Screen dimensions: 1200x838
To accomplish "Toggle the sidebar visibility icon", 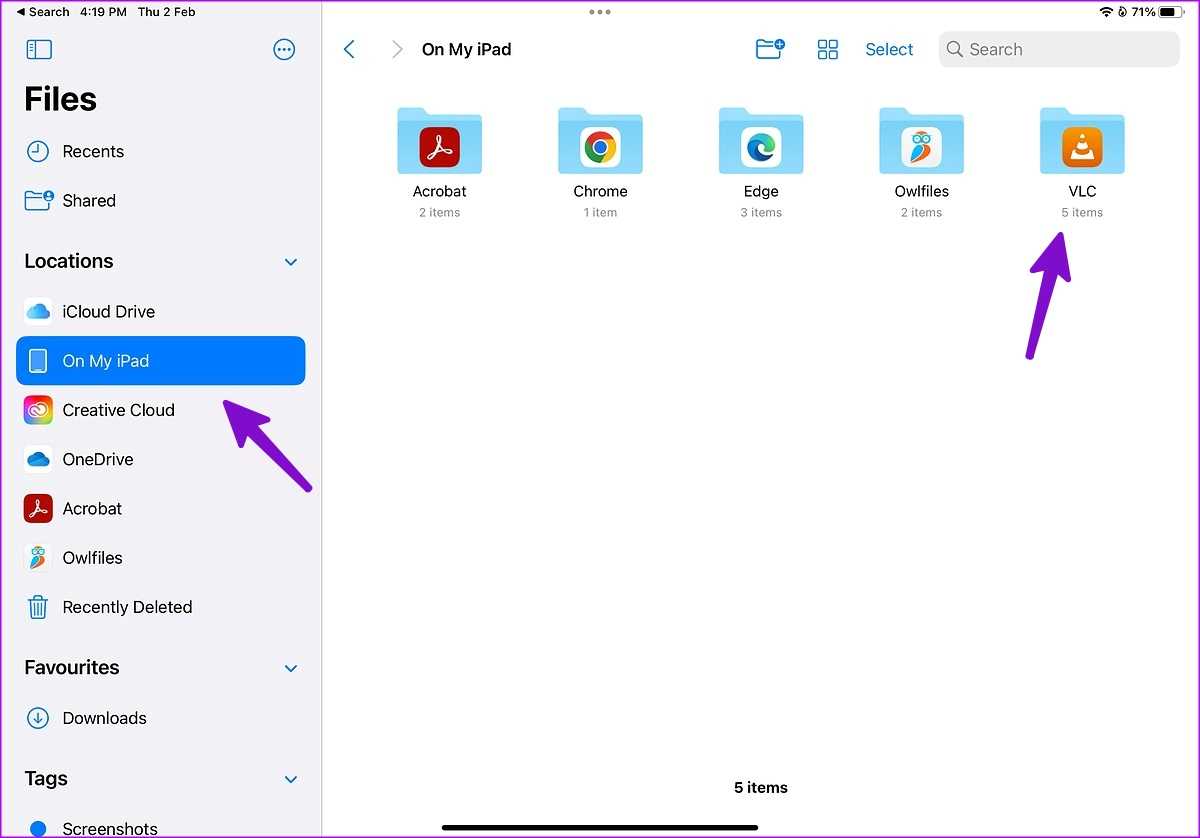I will (39, 50).
